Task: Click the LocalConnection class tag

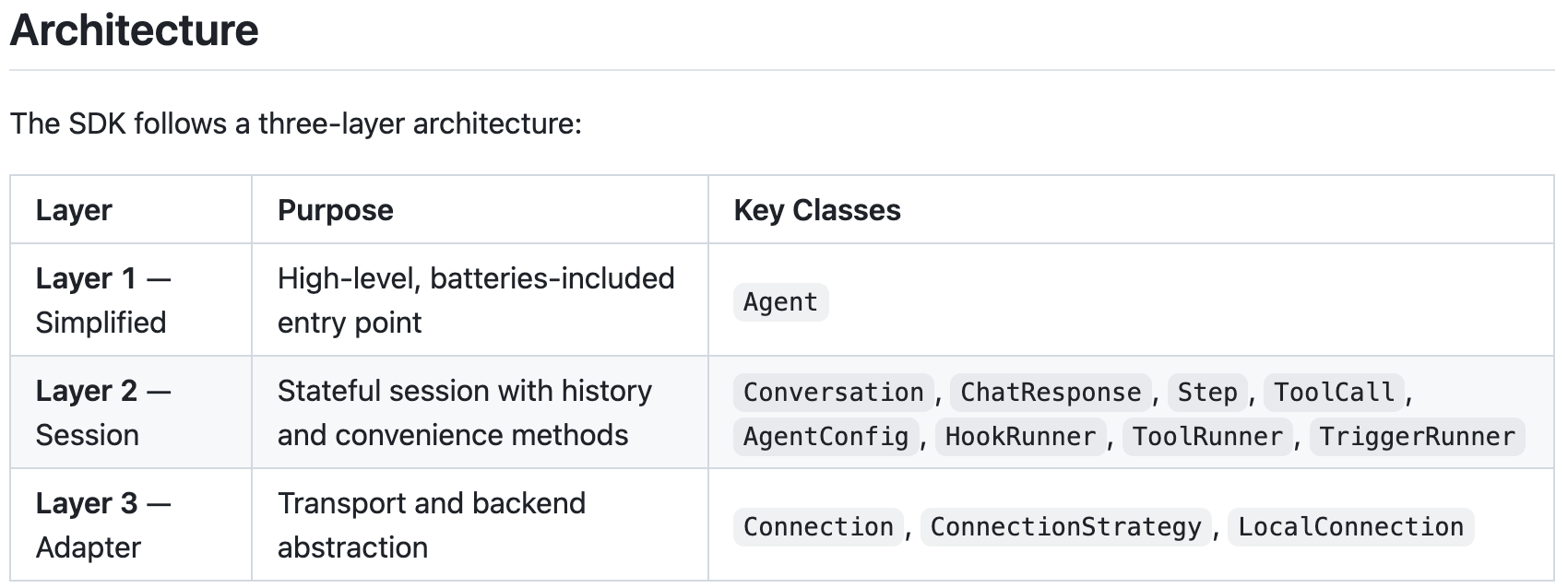Action: pyautogui.click(x=1350, y=527)
